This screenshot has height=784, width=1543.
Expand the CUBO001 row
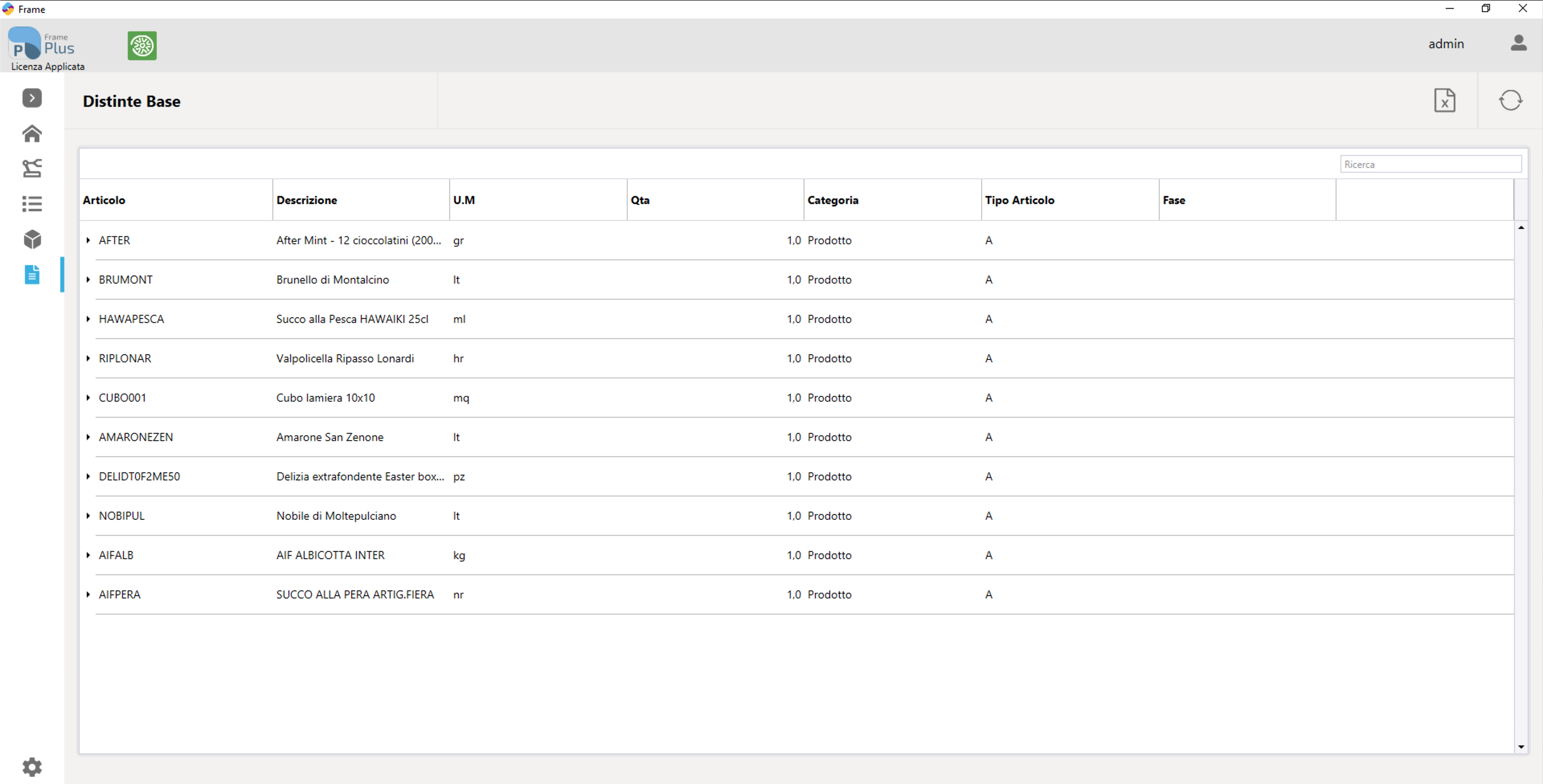pyautogui.click(x=88, y=398)
